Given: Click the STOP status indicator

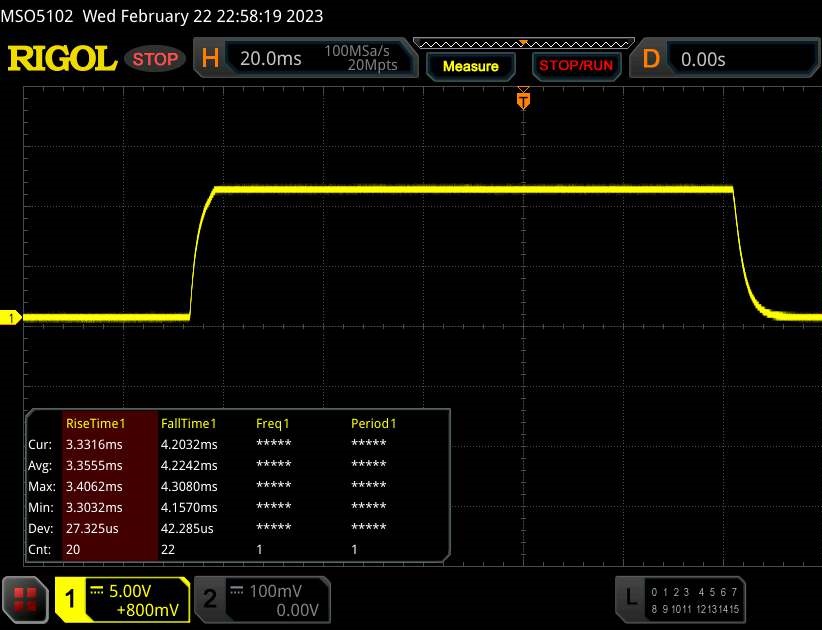Looking at the screenshot, I should pyautogui.click(x=155, y=59).
